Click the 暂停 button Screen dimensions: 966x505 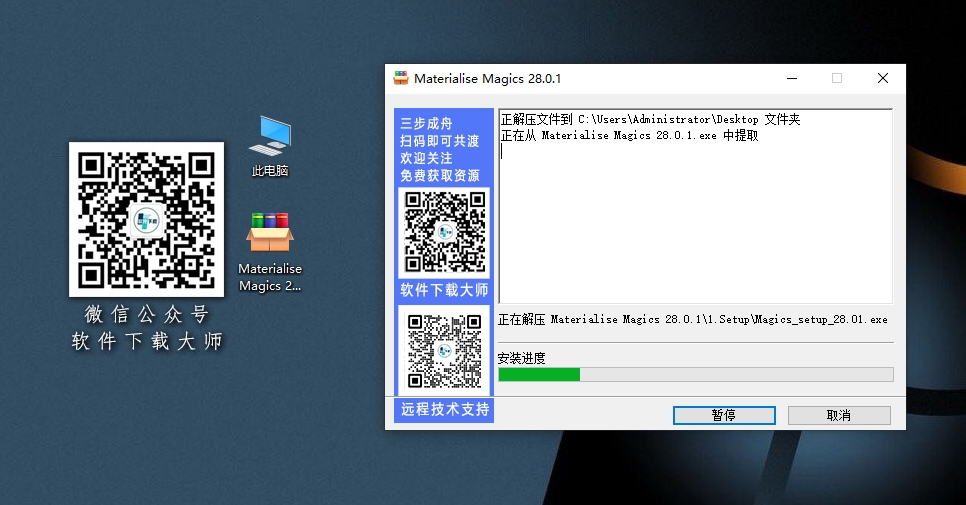[724, 415]
